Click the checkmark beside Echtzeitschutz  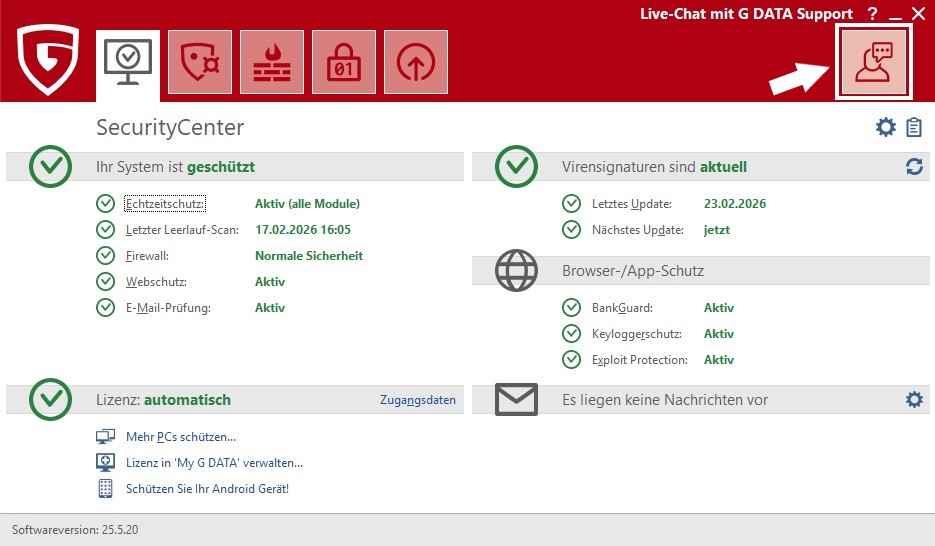[x=106, y=203]
